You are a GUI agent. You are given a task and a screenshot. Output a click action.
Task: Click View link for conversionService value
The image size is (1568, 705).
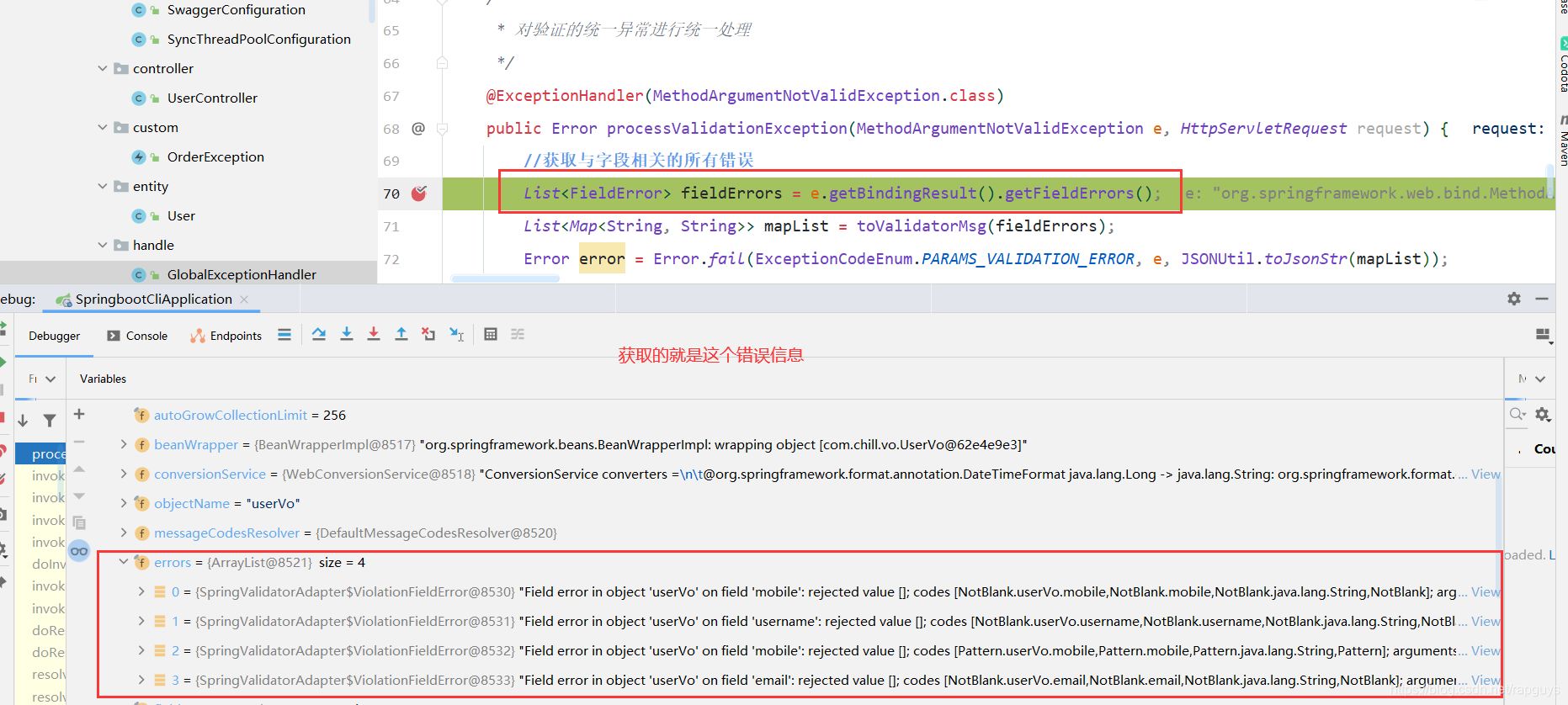pos(1486,474)
